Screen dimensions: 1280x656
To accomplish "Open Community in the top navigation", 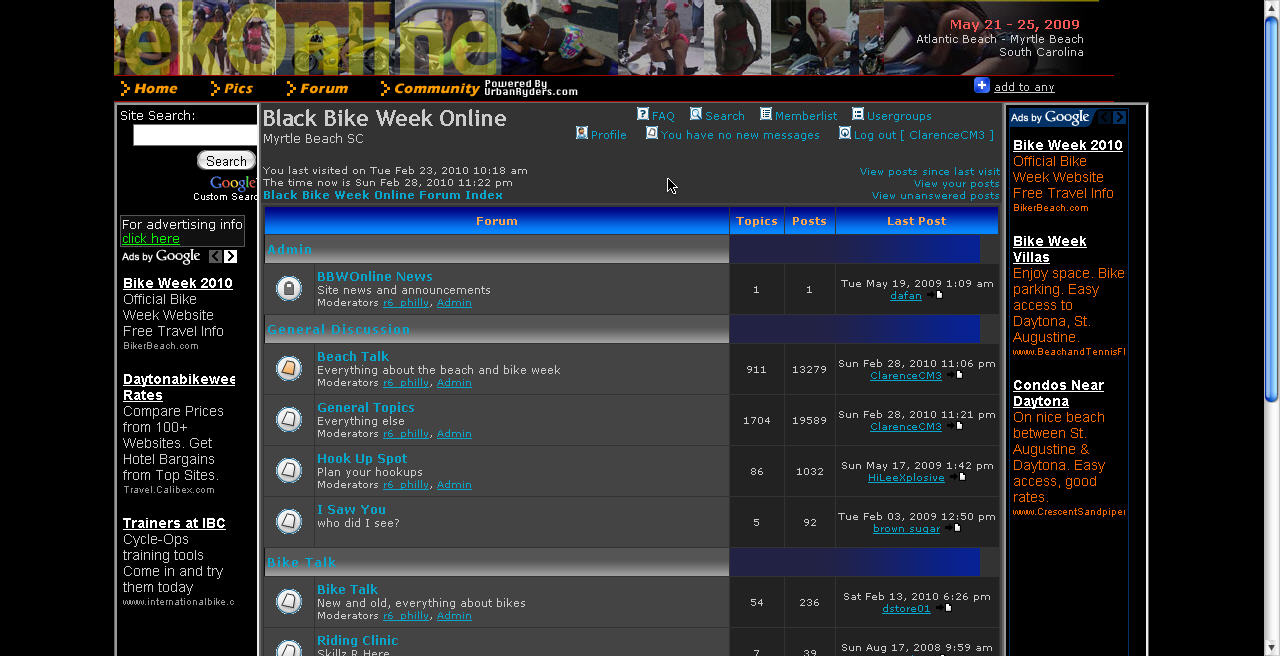I will pyautogui.click(x=430, y=88).
